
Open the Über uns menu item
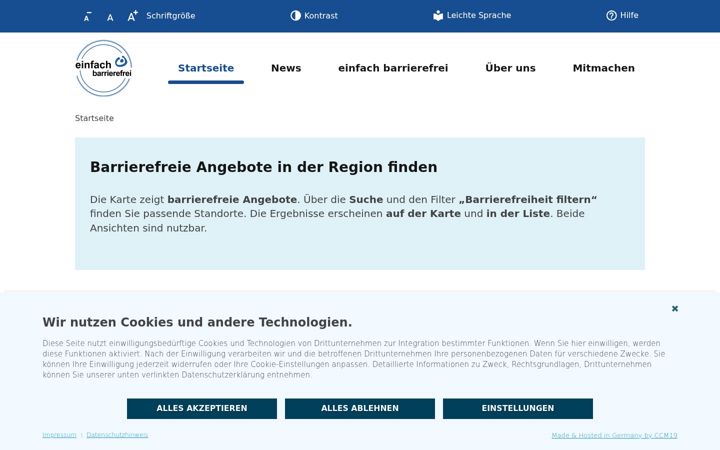tap(510, 68)
